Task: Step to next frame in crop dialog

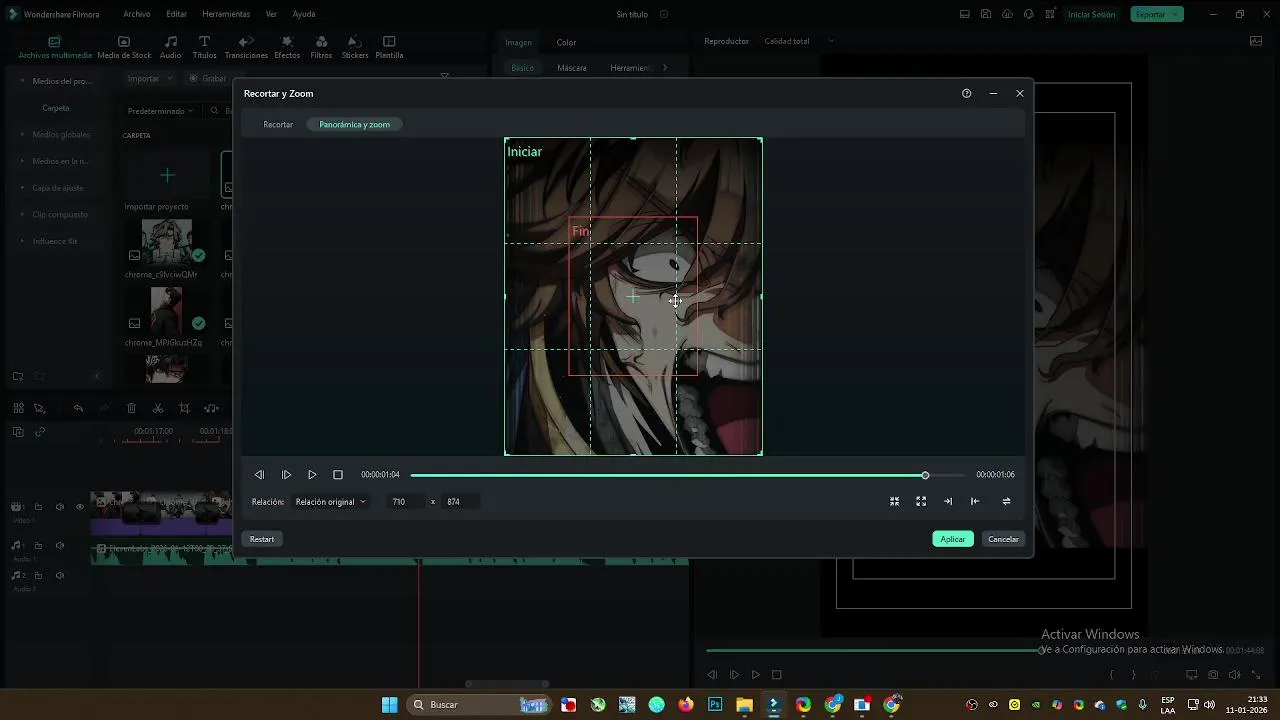Action: click(x=286, y=475)
